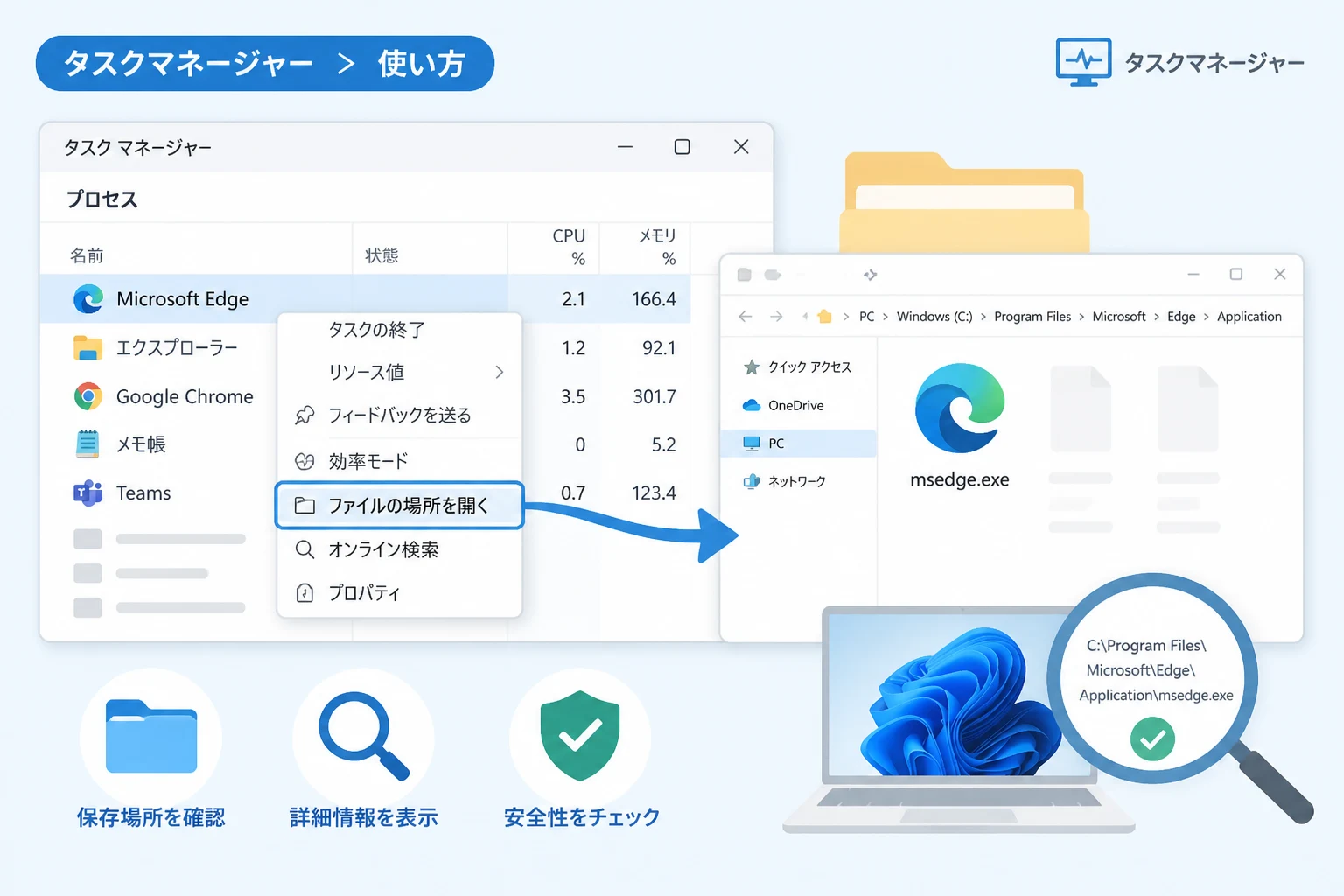
Task: Click the monitor icon for PC in the sidebar
Action: click(752, 444)
